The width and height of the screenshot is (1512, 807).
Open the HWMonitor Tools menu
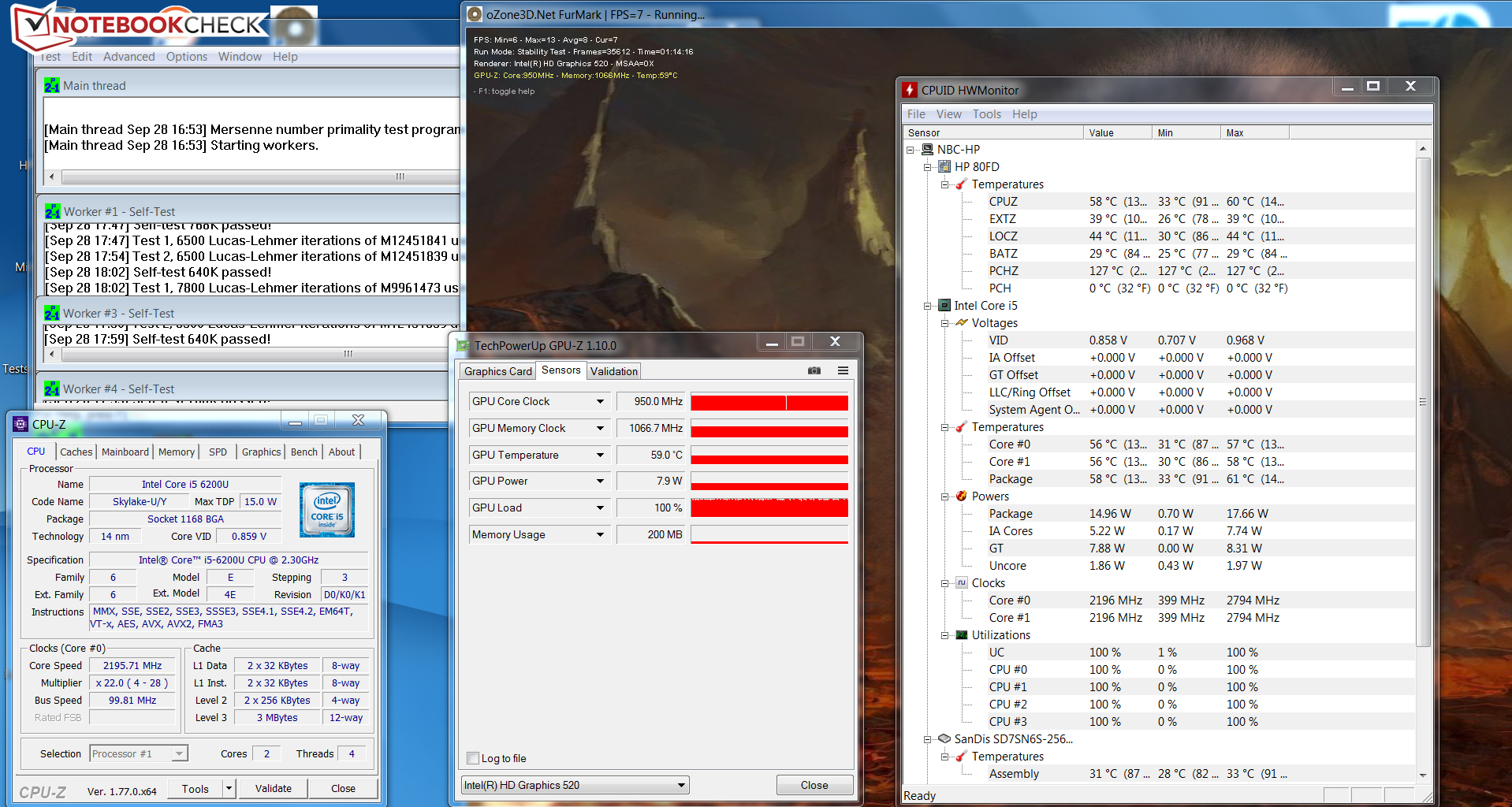pyautogui.click(x=986, y=114)
